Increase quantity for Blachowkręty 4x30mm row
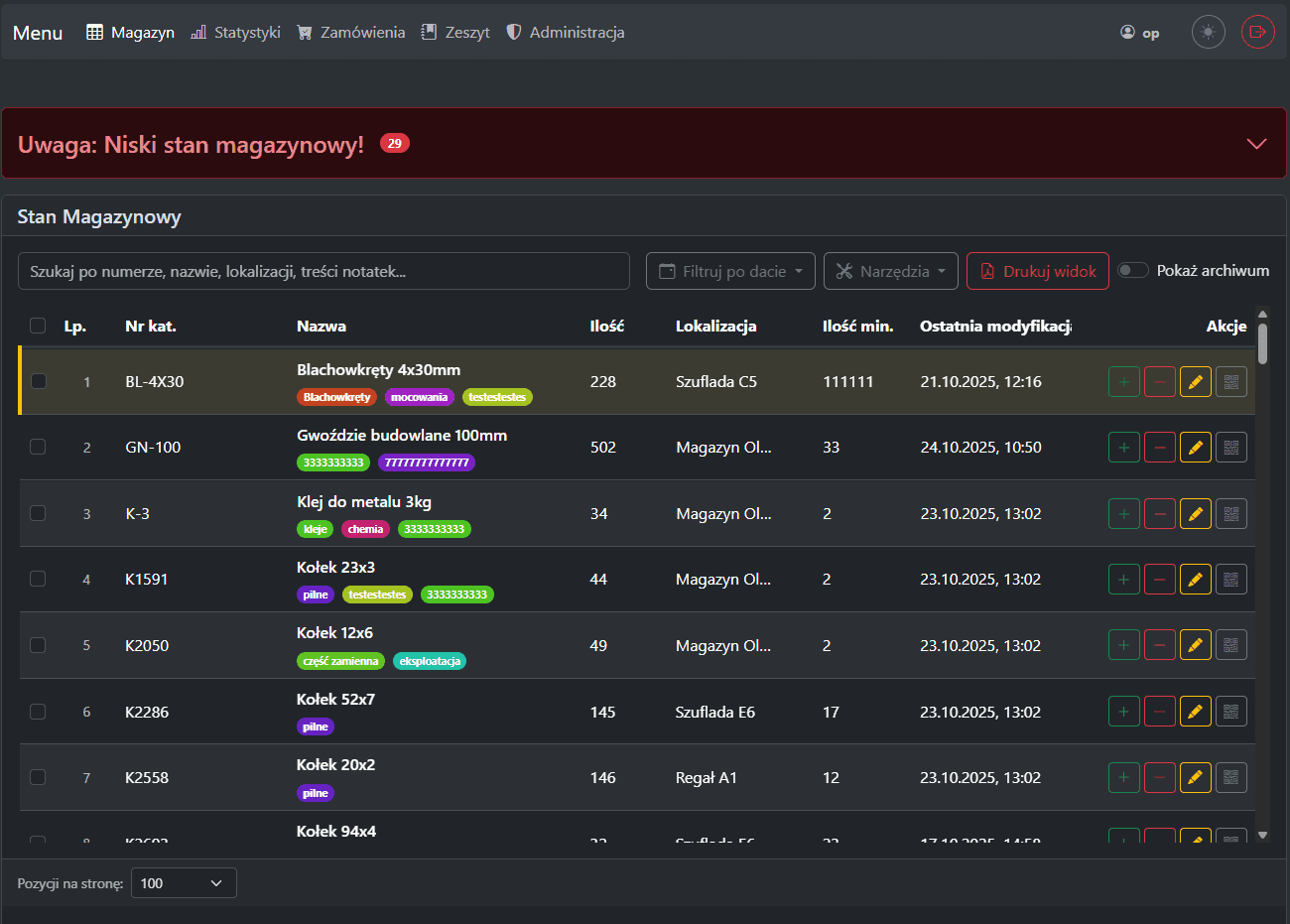 point(1123,382)
